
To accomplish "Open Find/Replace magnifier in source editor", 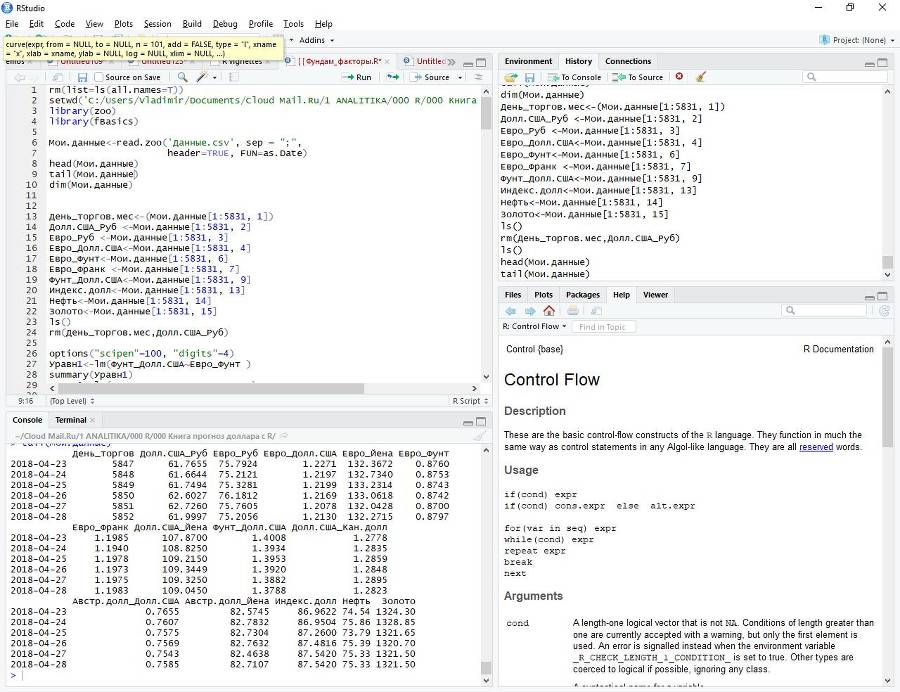I will 183,77.
